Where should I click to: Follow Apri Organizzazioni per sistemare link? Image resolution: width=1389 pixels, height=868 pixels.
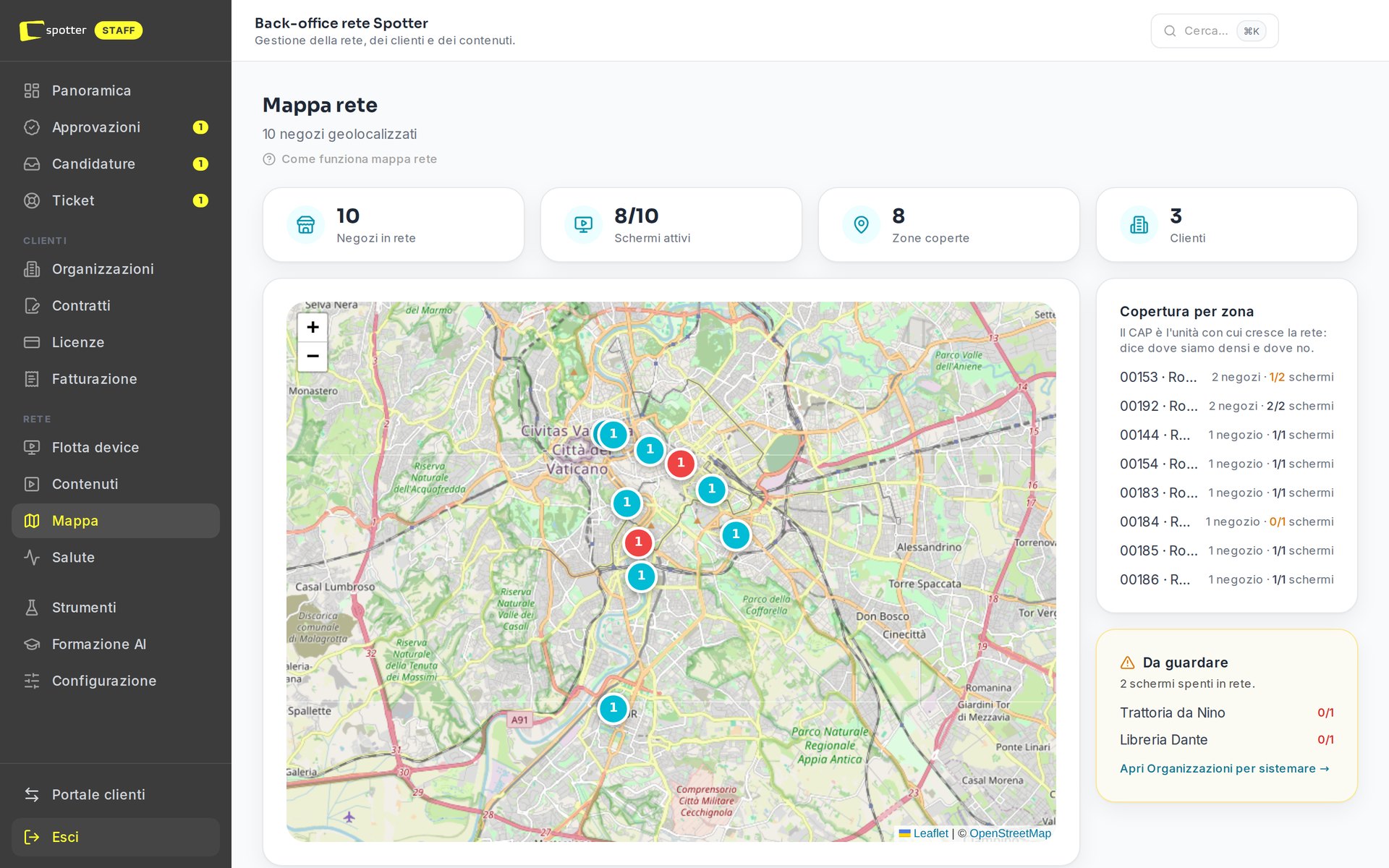1225,768
